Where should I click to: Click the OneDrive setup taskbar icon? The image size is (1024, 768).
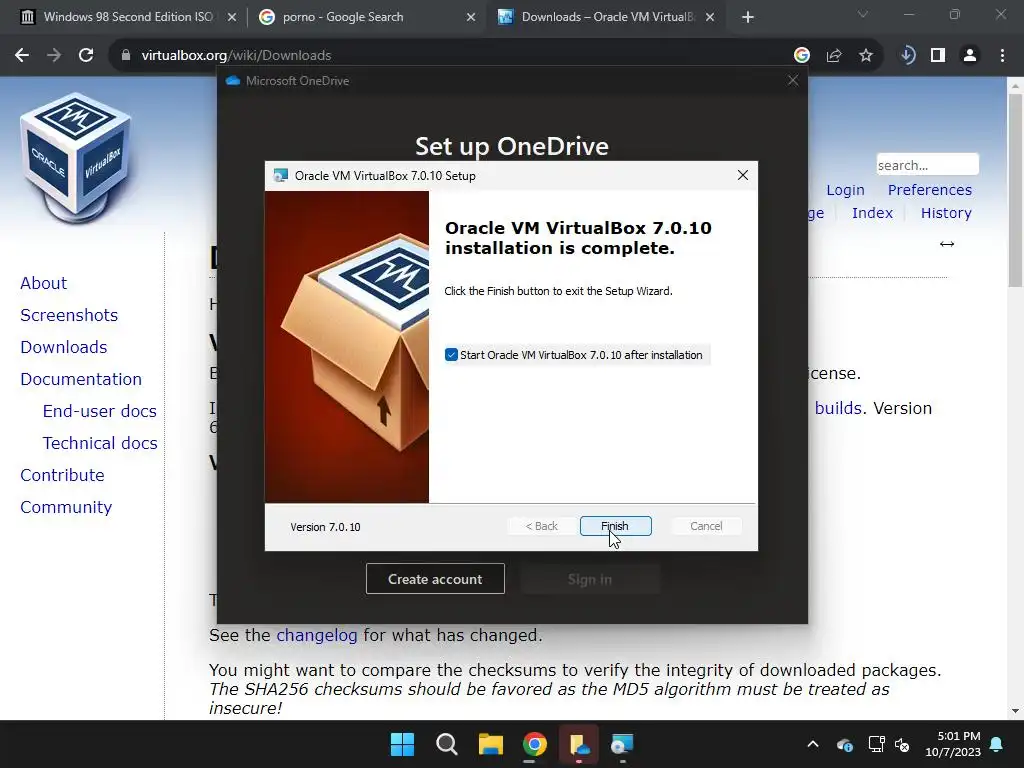coord(579,744)
